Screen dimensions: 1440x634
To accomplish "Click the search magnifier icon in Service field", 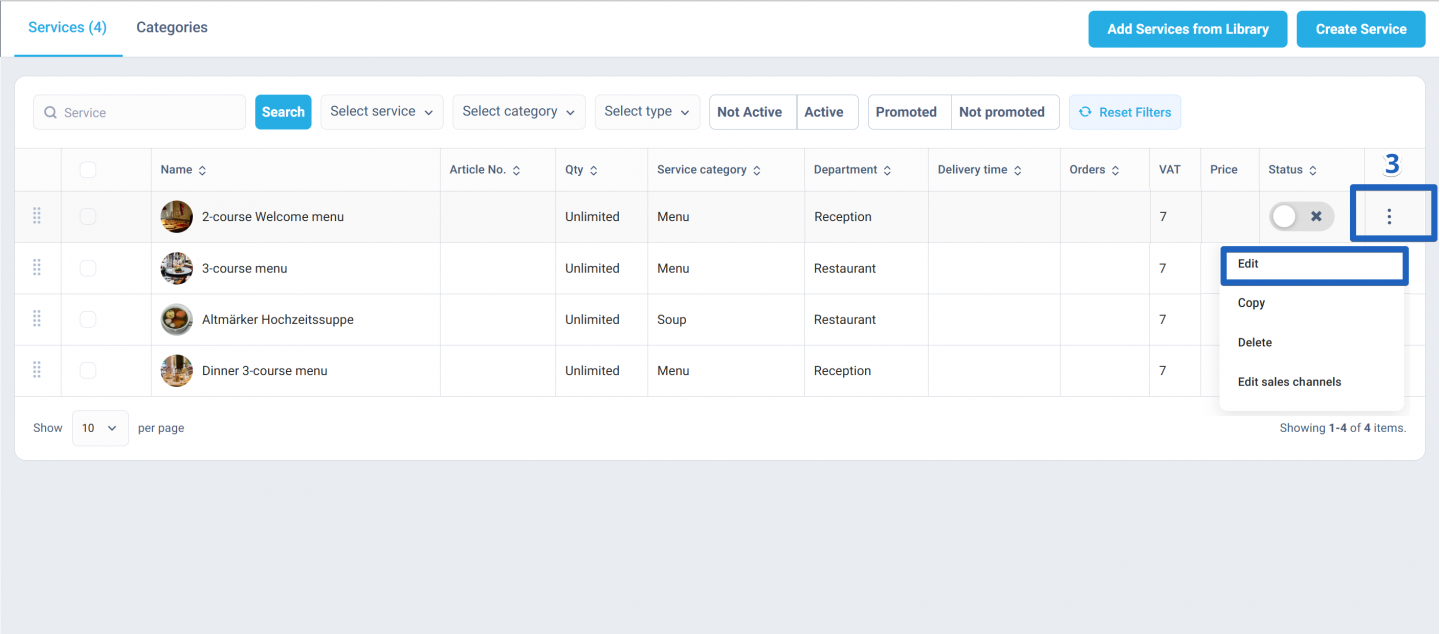I will [x=50, y=113].
